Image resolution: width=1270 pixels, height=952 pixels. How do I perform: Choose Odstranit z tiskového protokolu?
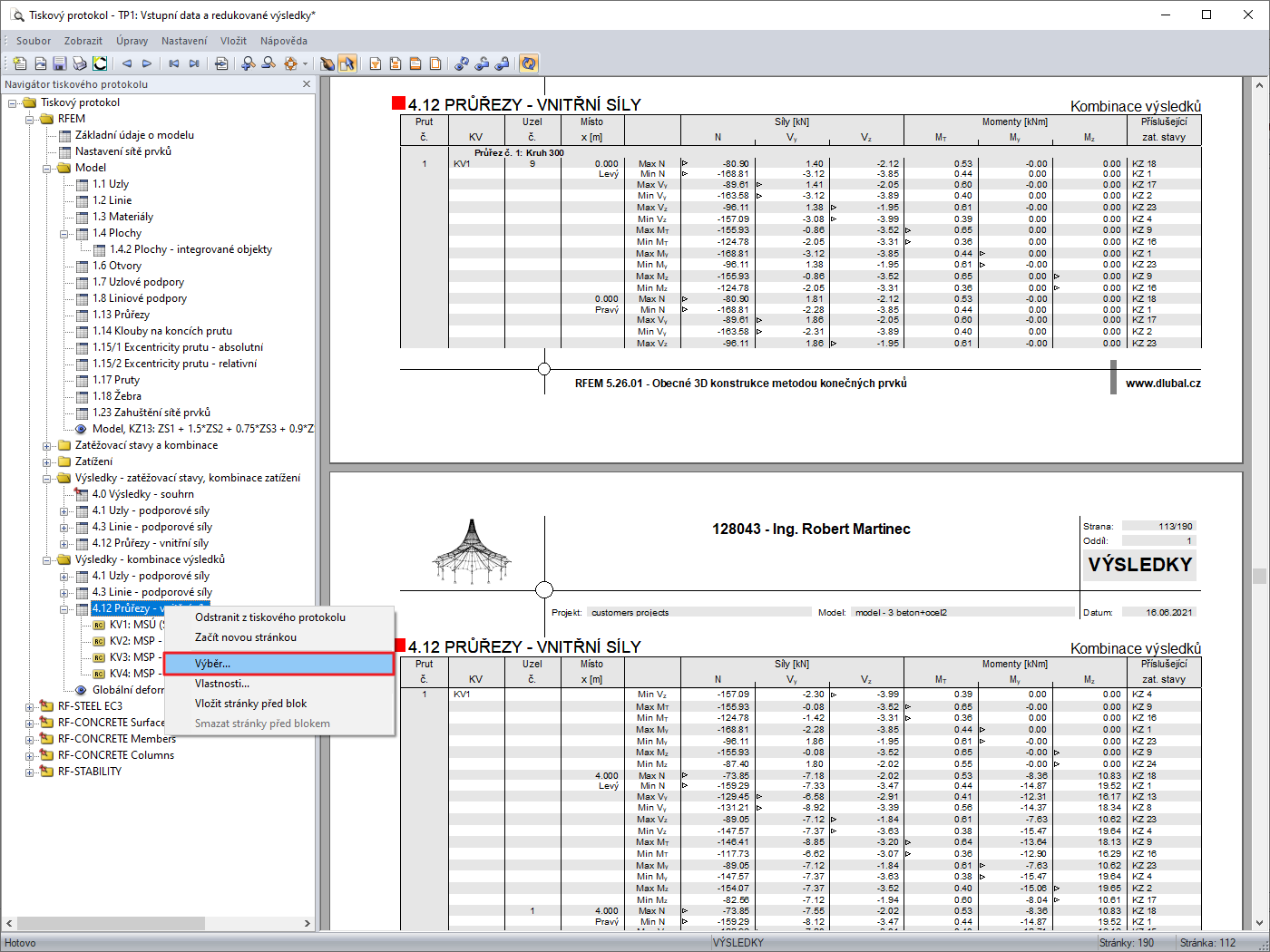(x=279, y=617)
